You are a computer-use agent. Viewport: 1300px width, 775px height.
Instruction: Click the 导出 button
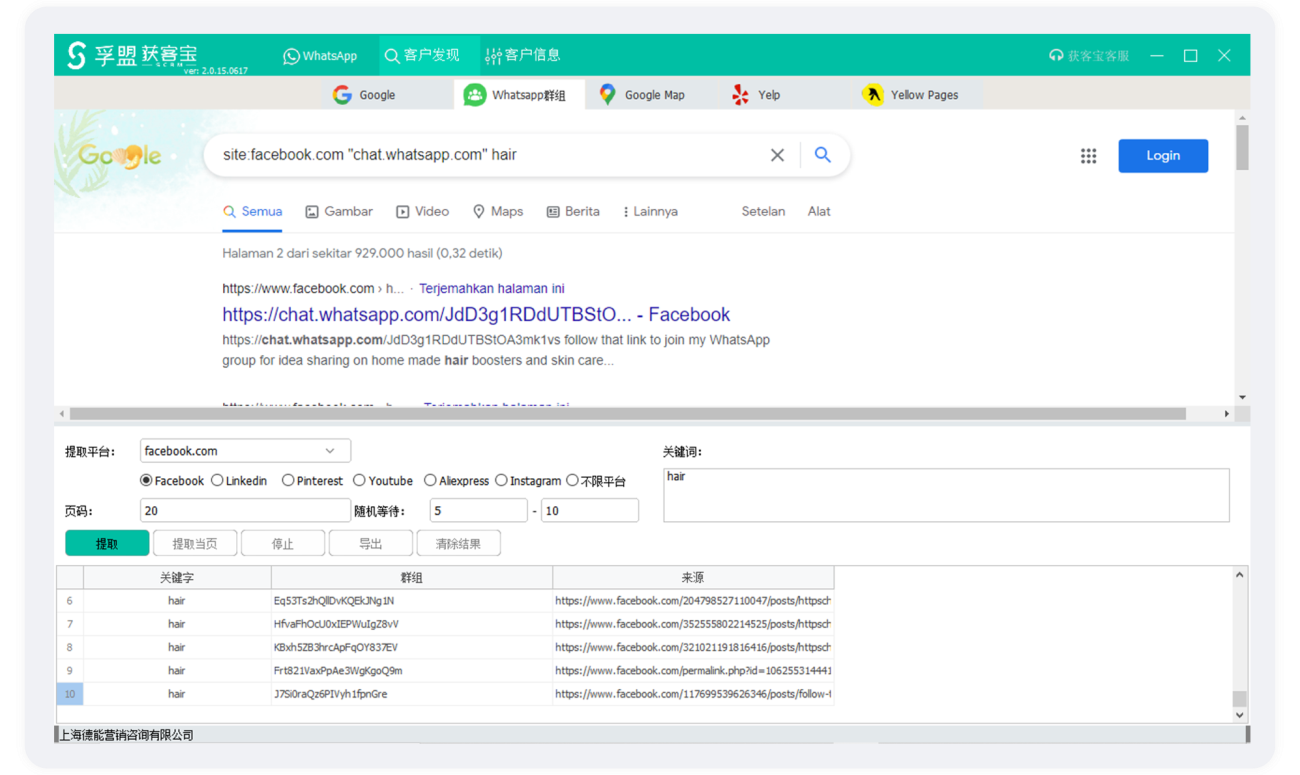point(371,544)
